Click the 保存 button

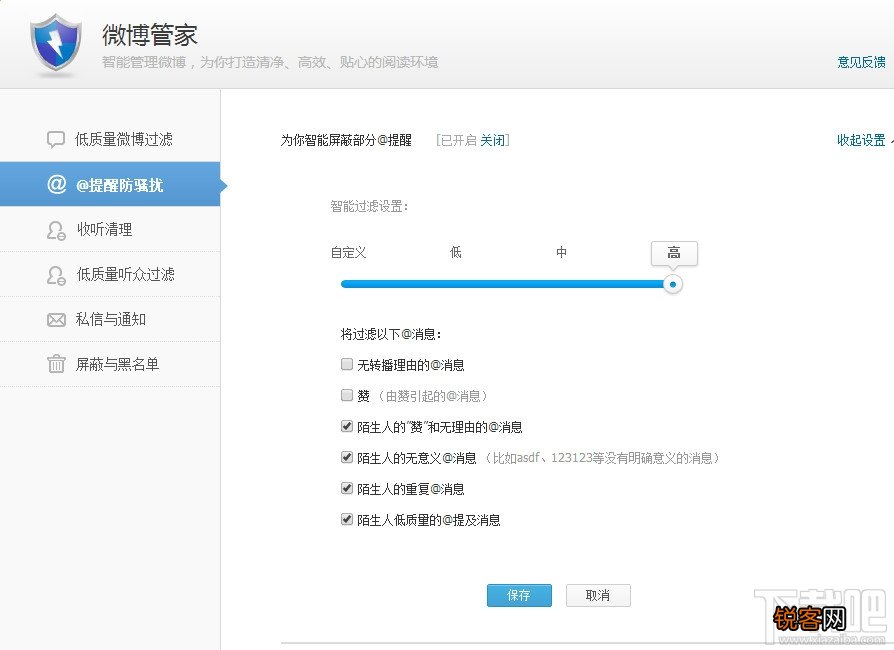pos(519,595)
